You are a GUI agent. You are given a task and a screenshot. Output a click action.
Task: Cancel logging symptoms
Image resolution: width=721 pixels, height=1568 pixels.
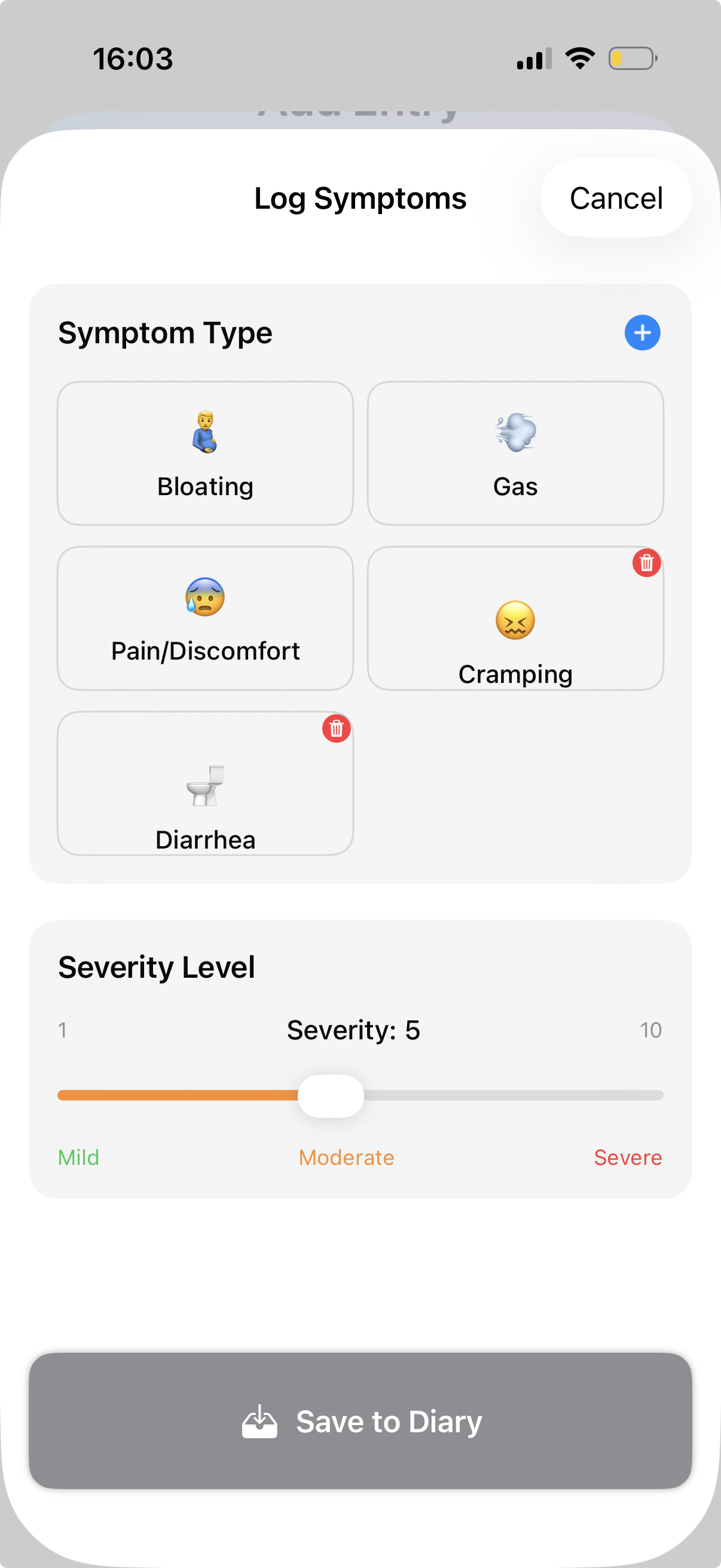click(616, 198)
